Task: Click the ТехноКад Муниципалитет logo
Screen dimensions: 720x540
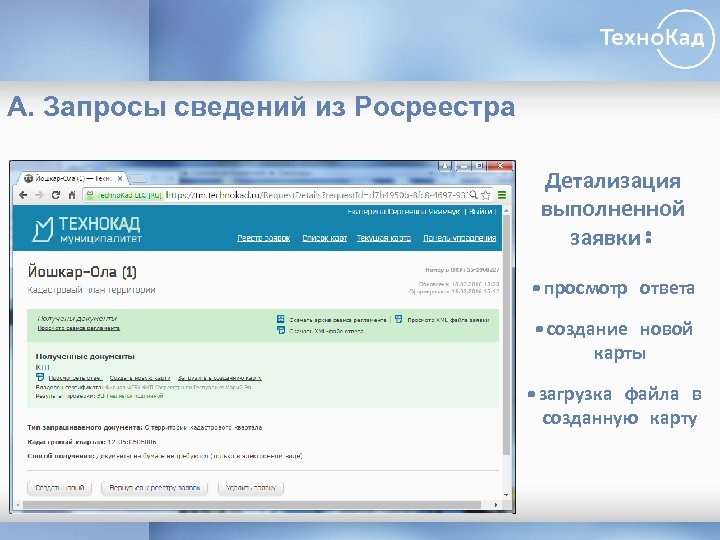Action: coord(87,229)
